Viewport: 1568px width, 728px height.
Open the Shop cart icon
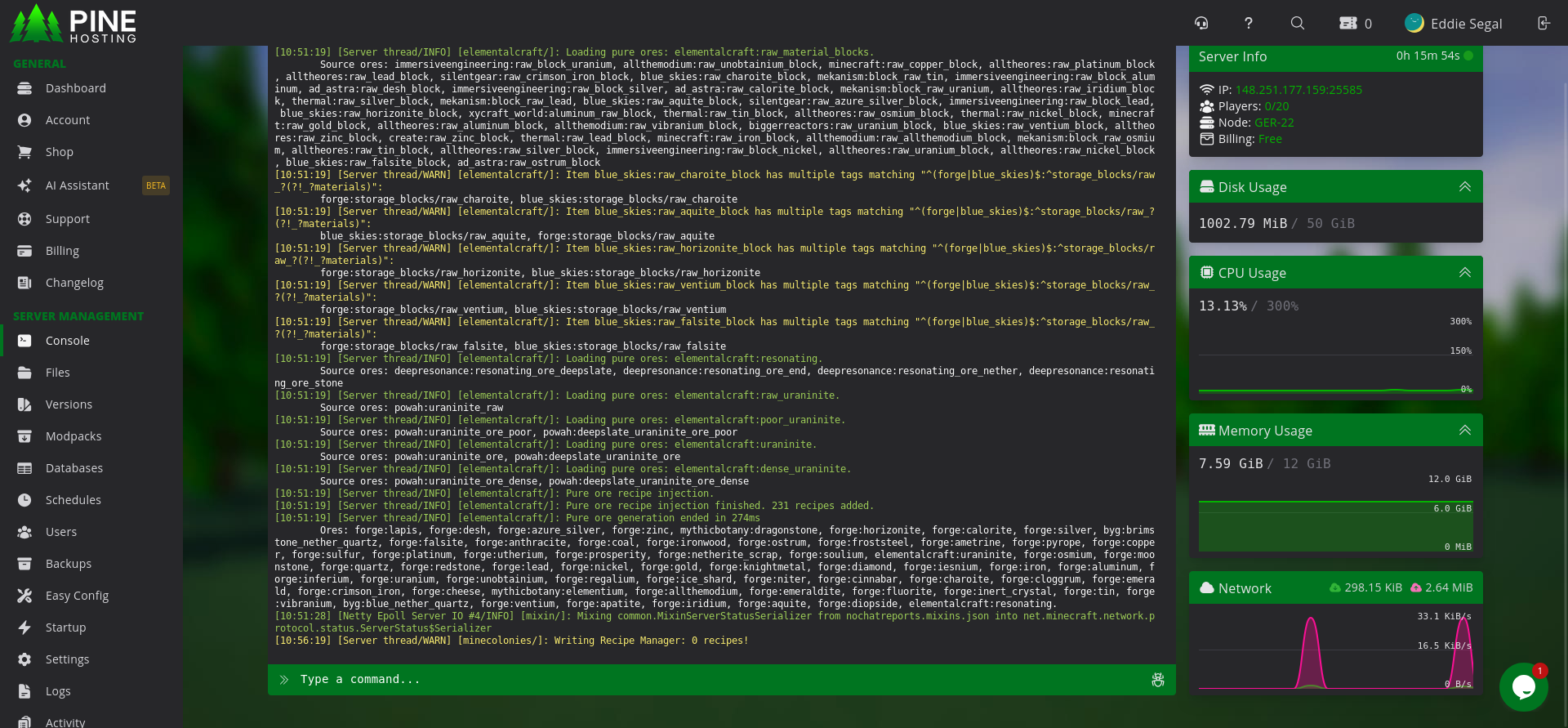pyautogui.click(x=24, y=152)
